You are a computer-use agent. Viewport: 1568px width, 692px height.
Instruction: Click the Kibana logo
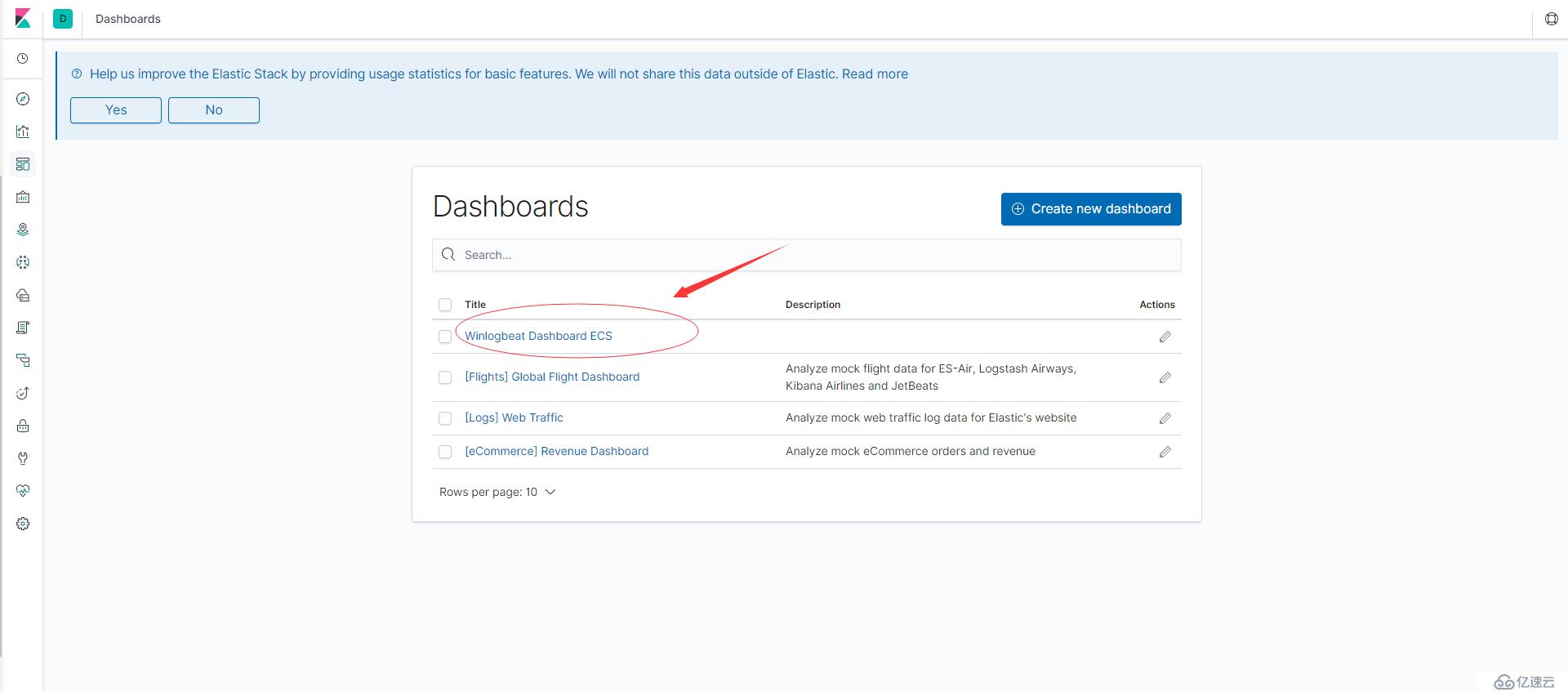pyautogui.click(x=23, y=18)
